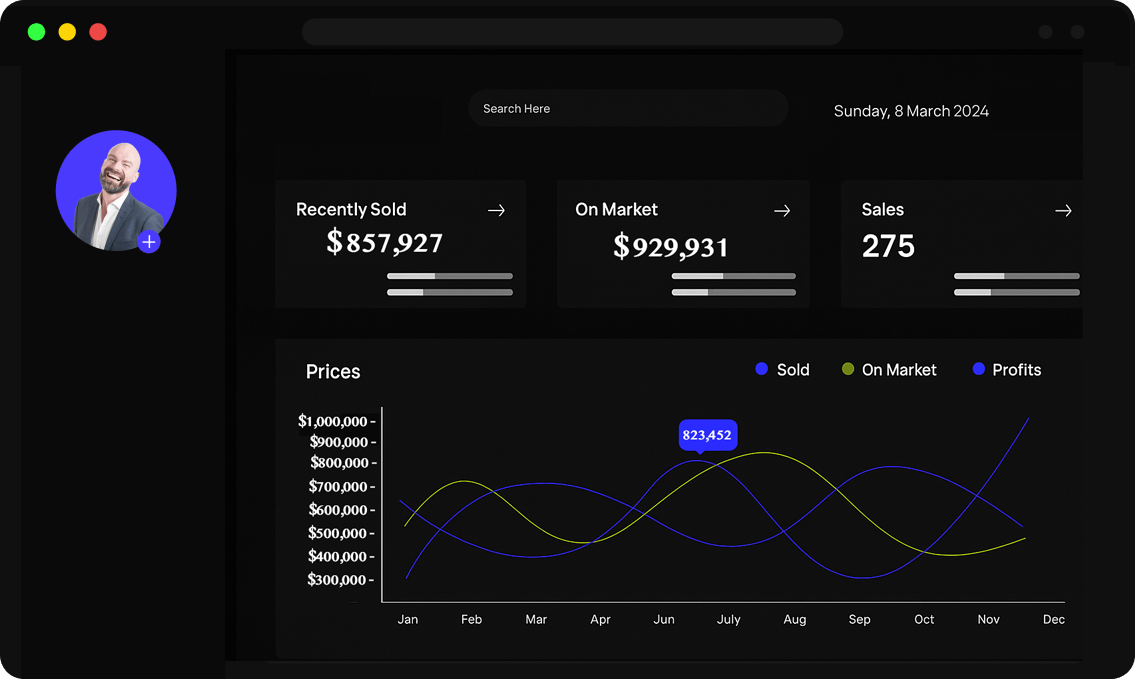The image size is (1136, 679).
Task: Click the browser address bar
Action: pyautogui.click(x=572, y=32)
